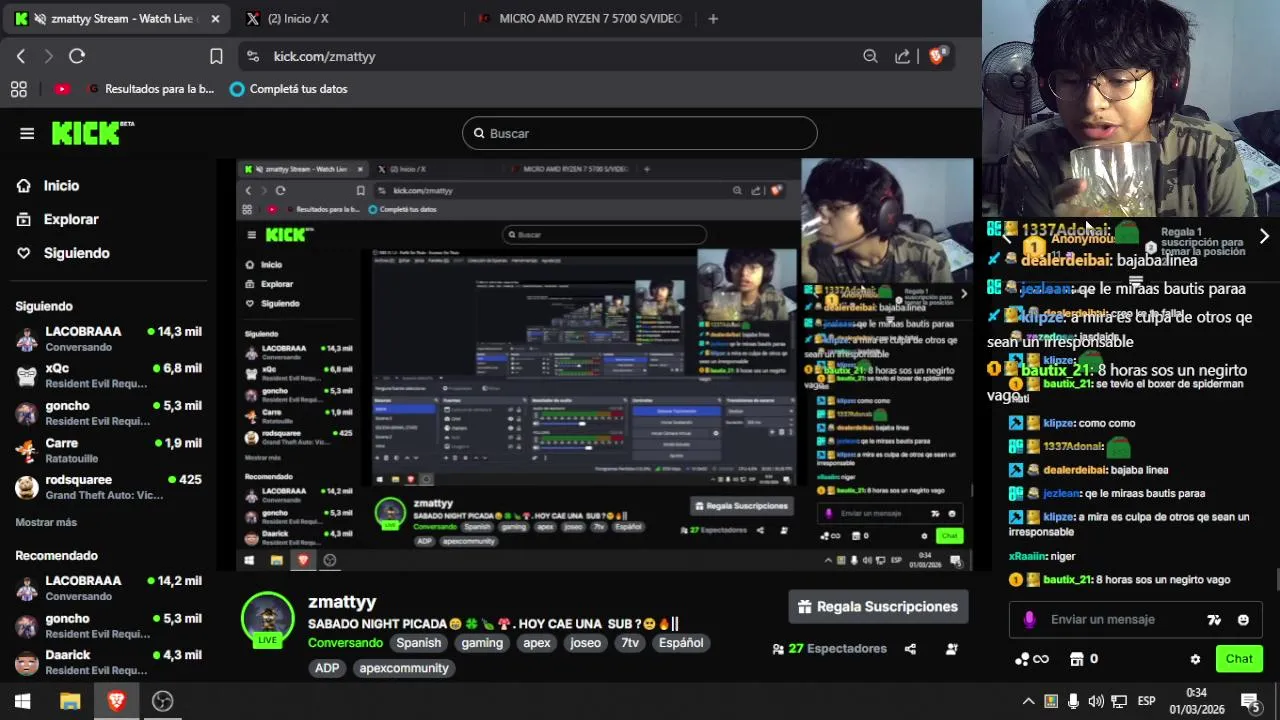Open the Conversando category link

click(345, 643)
